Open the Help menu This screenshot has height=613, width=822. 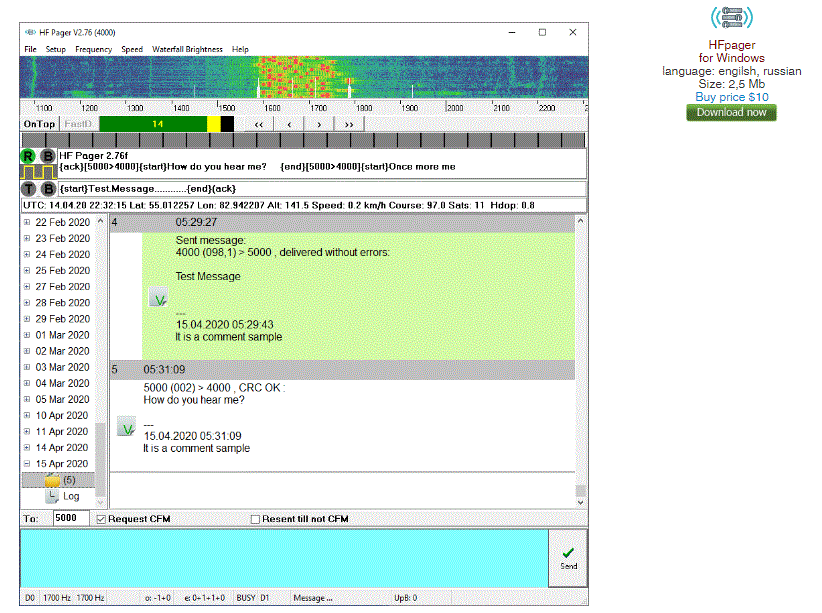click(240, 49)
